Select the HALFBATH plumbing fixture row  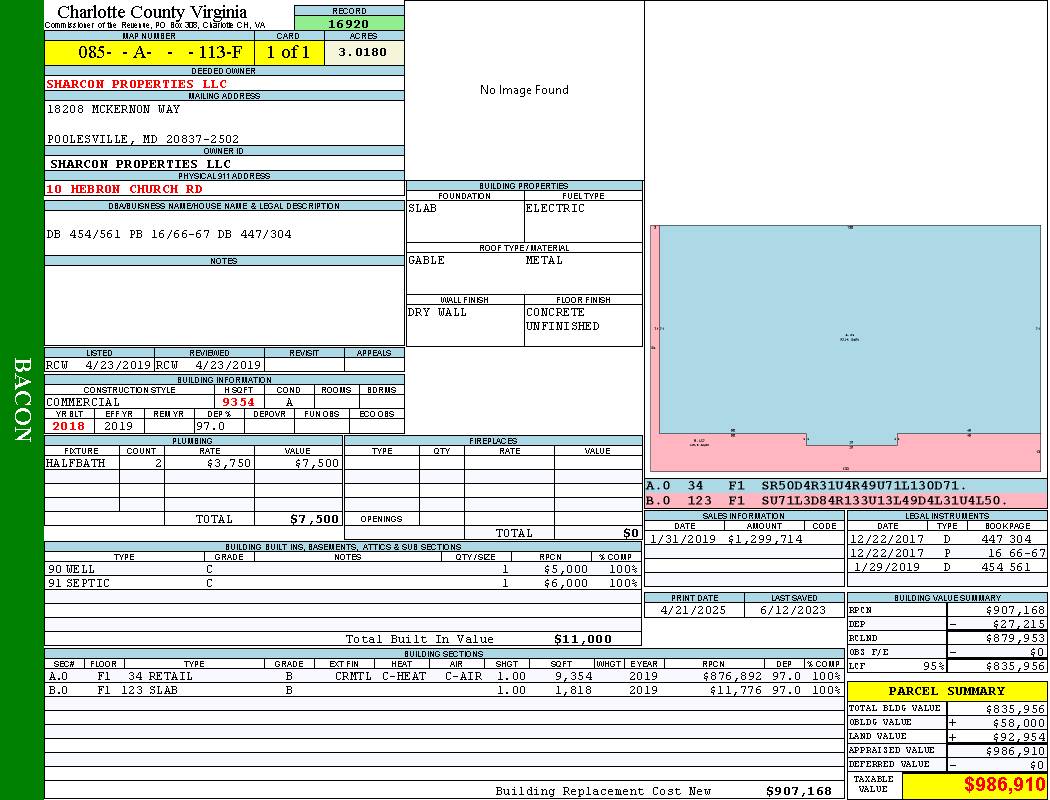[x=193, y=464]
